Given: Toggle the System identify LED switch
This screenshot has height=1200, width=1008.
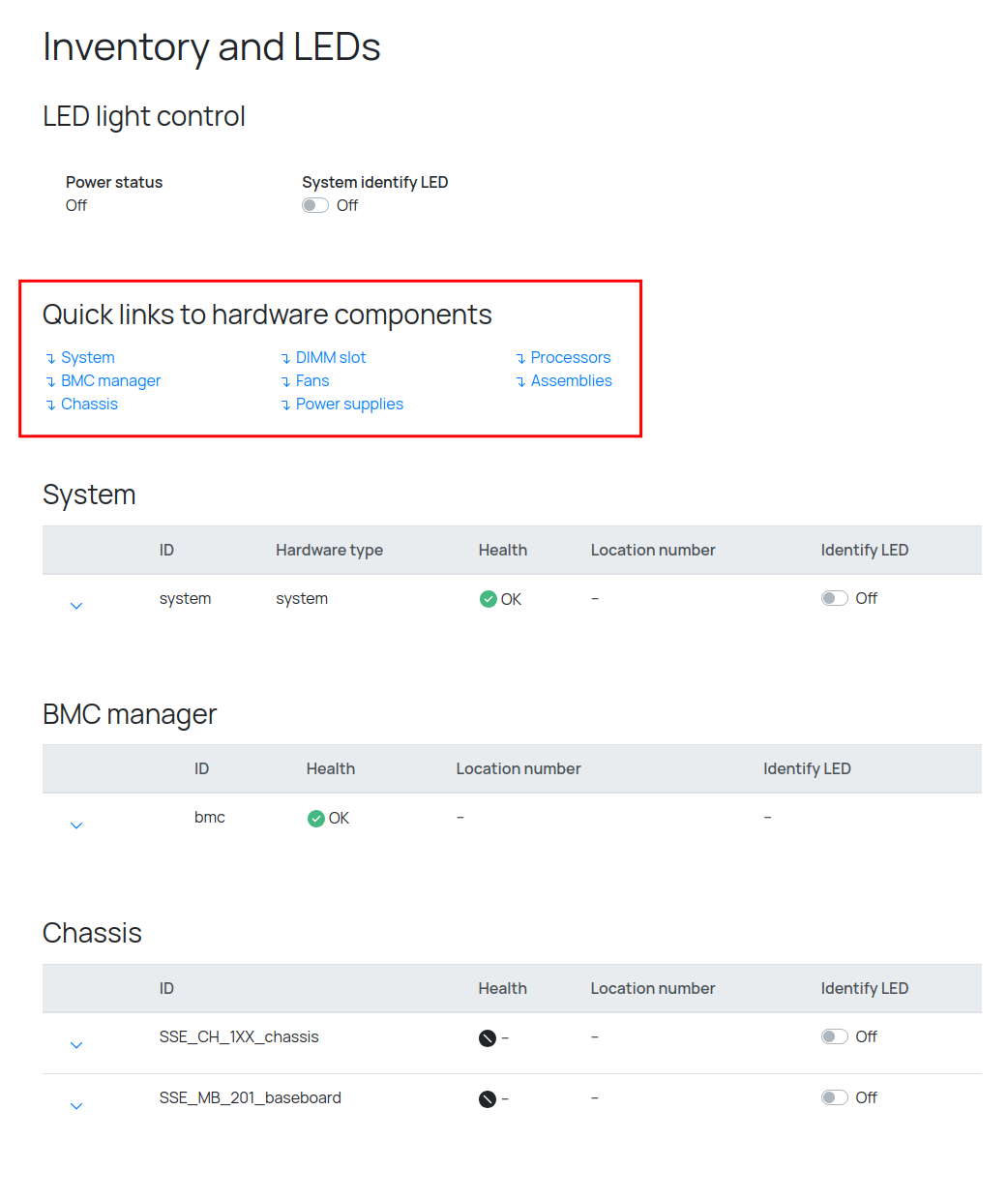Looking at the screenshot, I should [x=315, y=205].
